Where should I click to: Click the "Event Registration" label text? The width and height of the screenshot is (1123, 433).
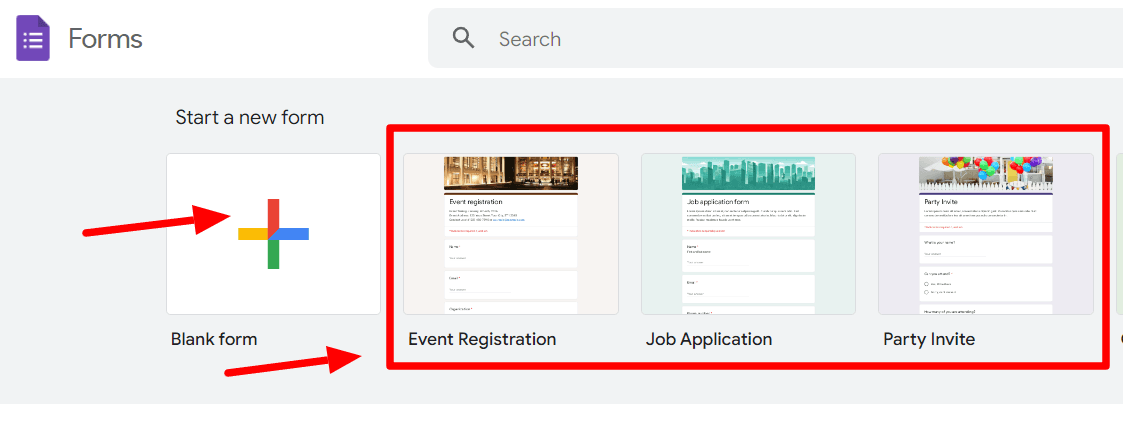[x=482, y=339]
